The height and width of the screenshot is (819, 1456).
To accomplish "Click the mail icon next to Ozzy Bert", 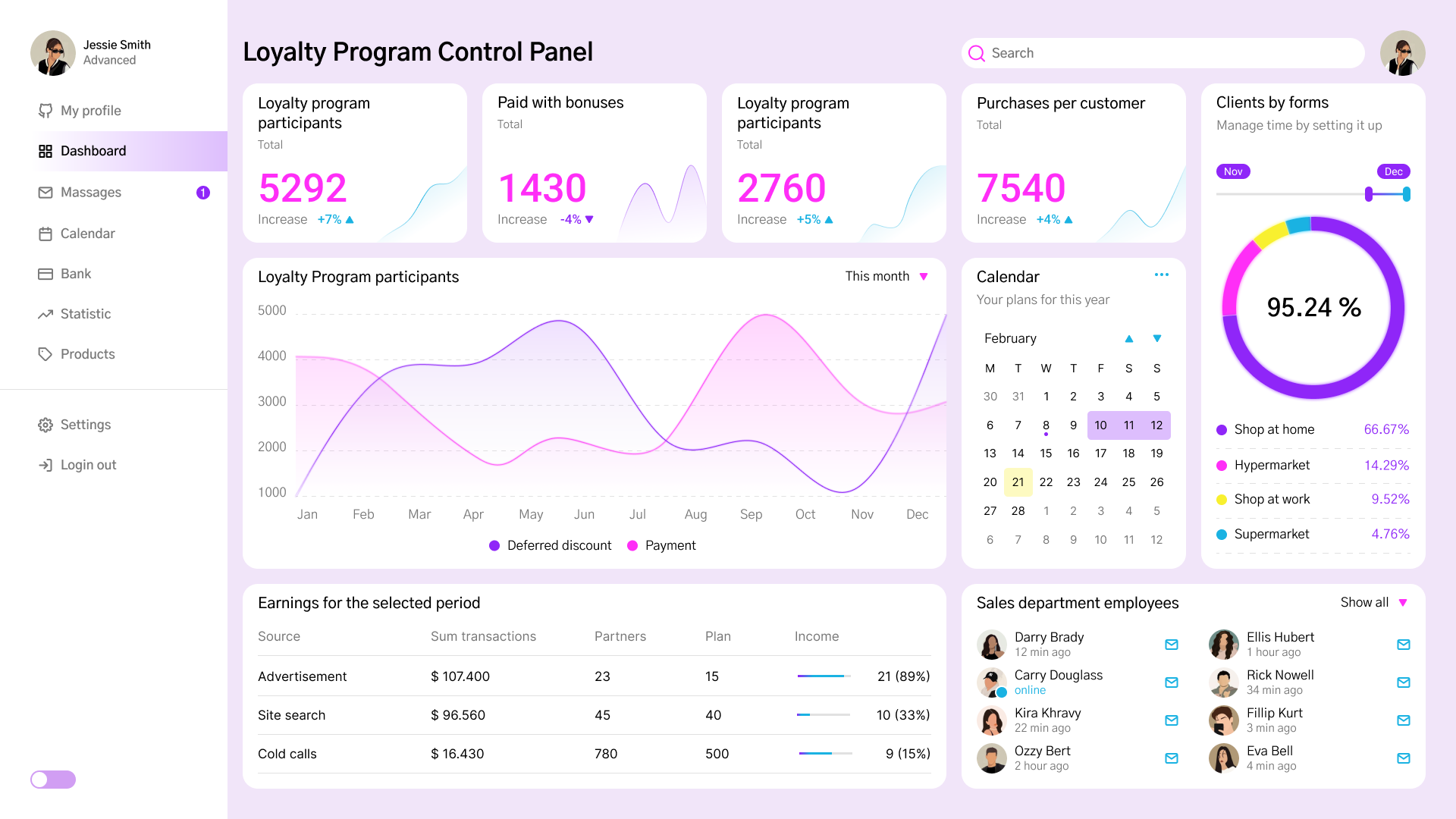I will [x=1172, y=758].
